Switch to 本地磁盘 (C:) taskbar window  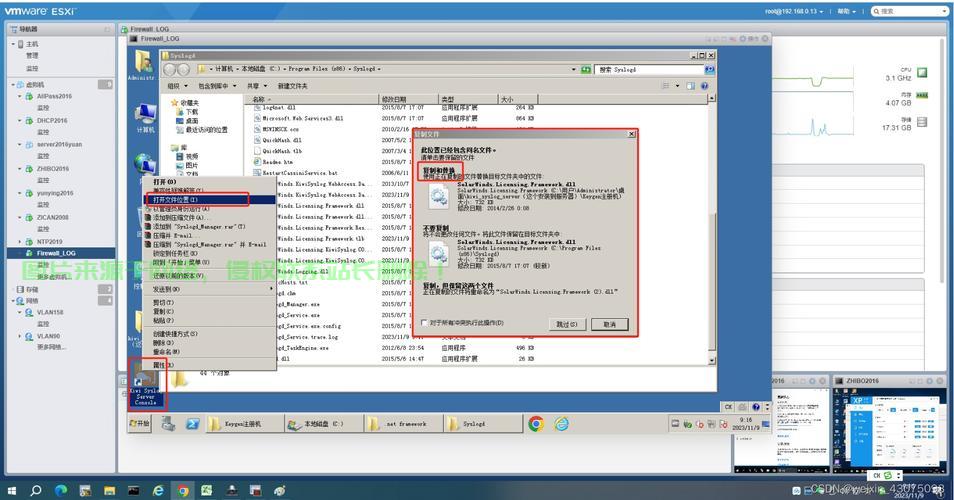324,424
